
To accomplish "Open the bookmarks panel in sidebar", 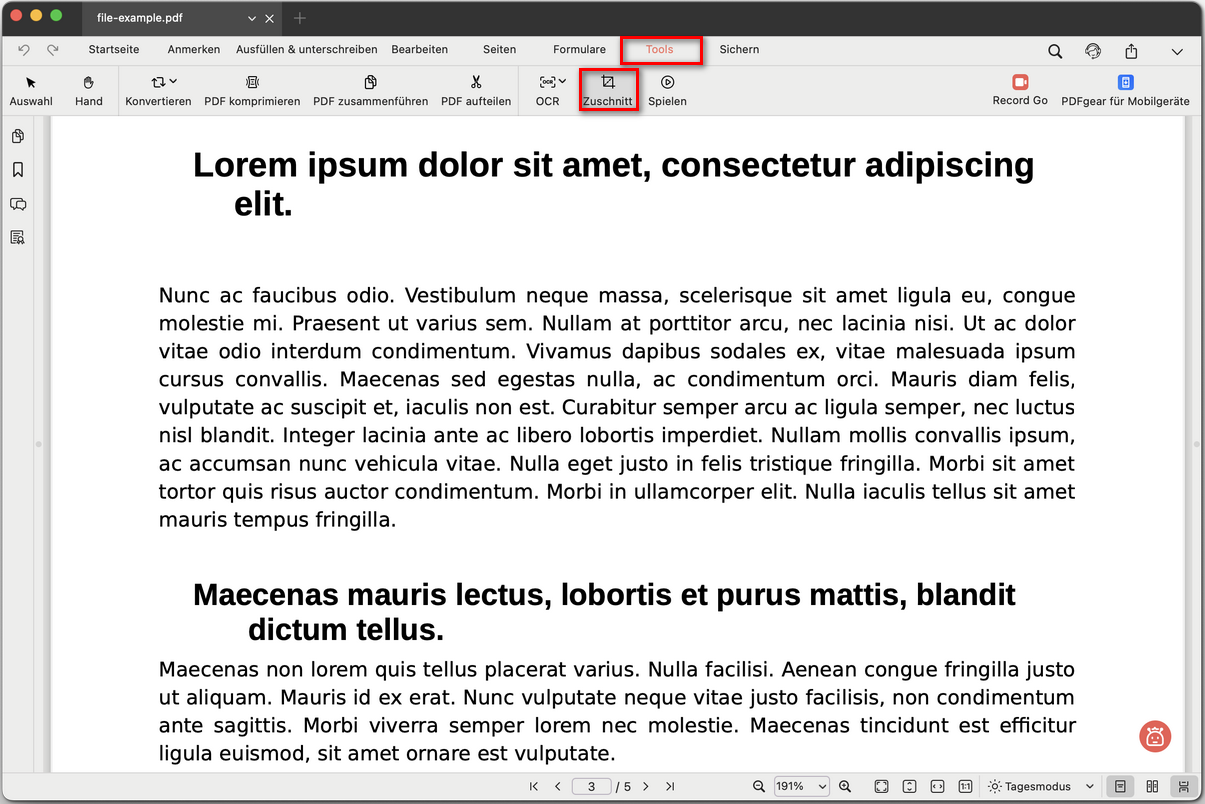I will tap(18, 170).
